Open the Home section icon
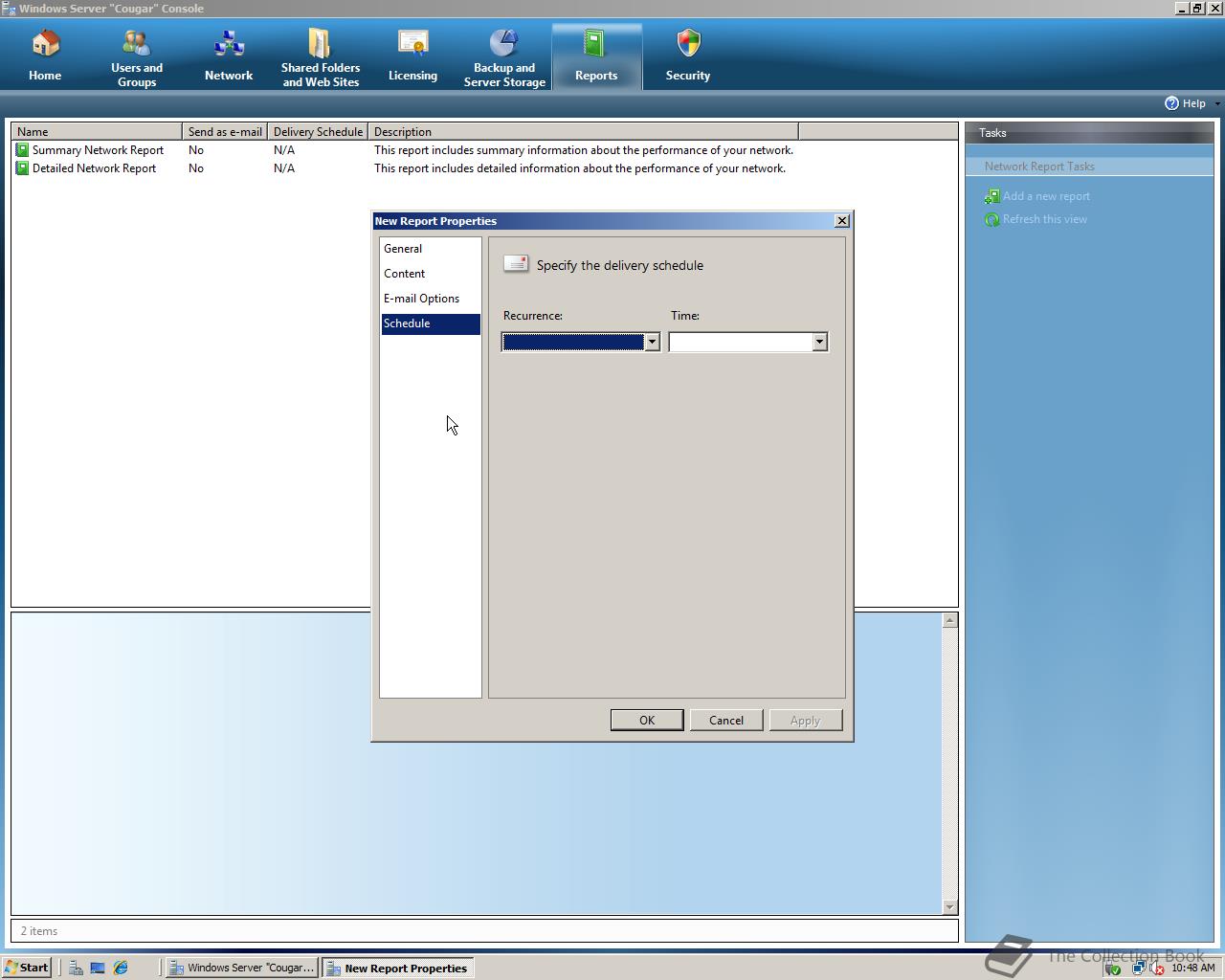 pos(45,44)
